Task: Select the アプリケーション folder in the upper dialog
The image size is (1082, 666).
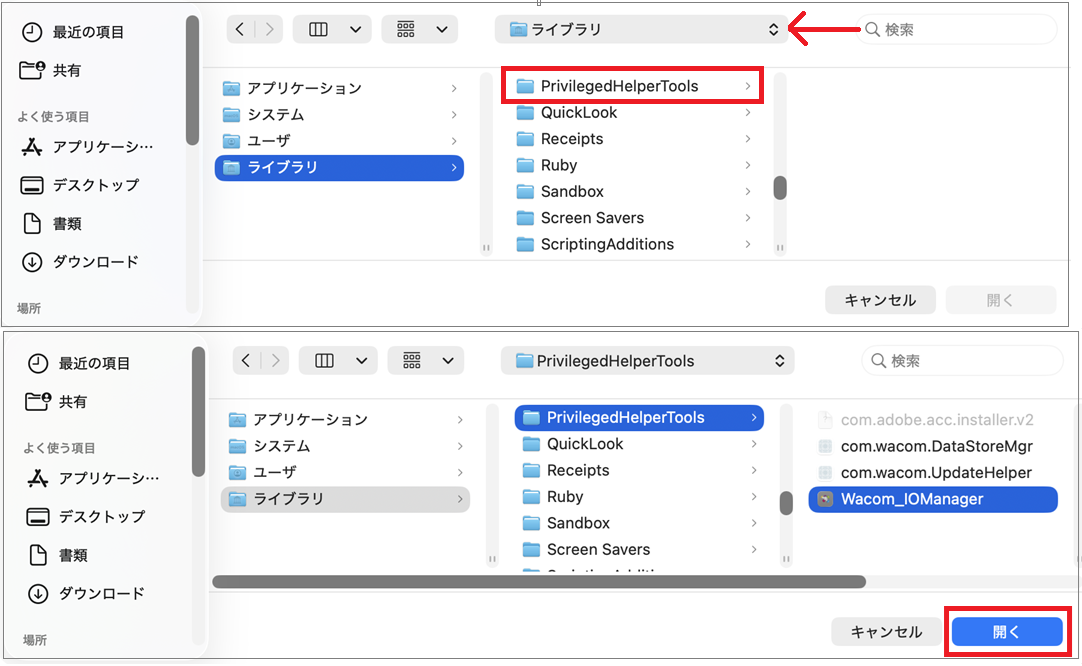Action: [x=340, y=88]
